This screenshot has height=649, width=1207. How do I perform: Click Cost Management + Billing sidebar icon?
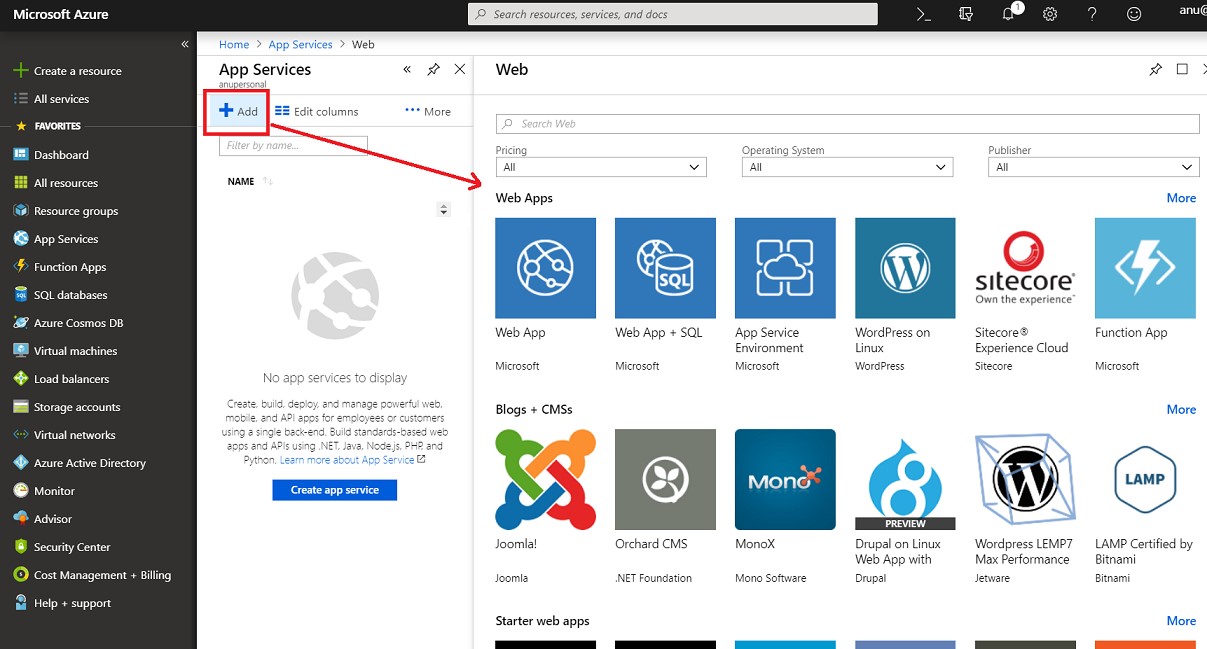[21, 575]
